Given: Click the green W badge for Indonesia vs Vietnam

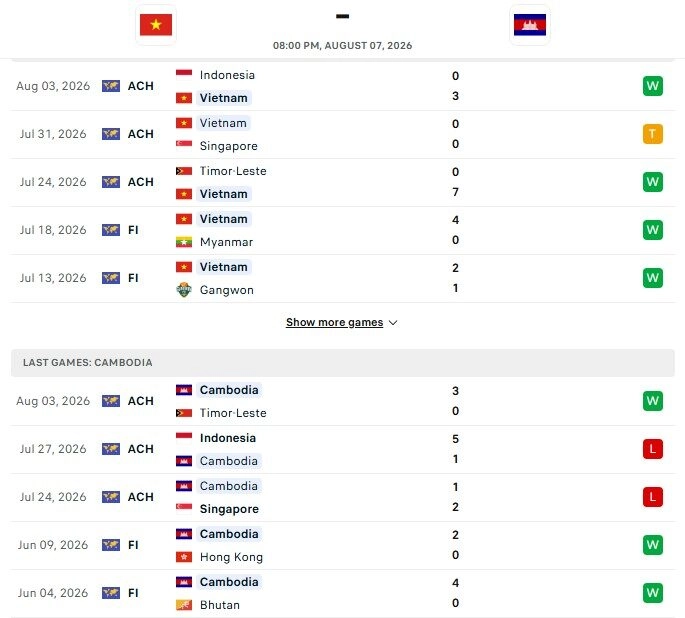Looking at the screenshot, I should tap(653, 86).
